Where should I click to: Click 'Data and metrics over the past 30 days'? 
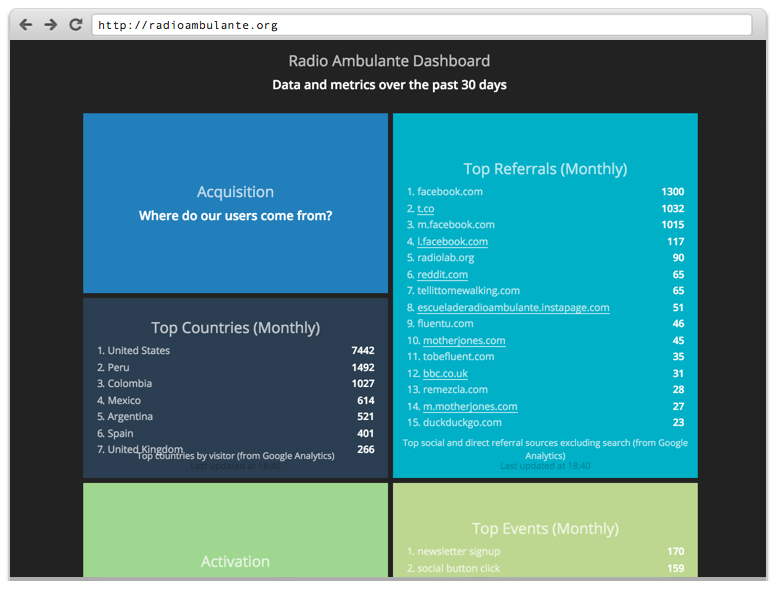point(389,85)
